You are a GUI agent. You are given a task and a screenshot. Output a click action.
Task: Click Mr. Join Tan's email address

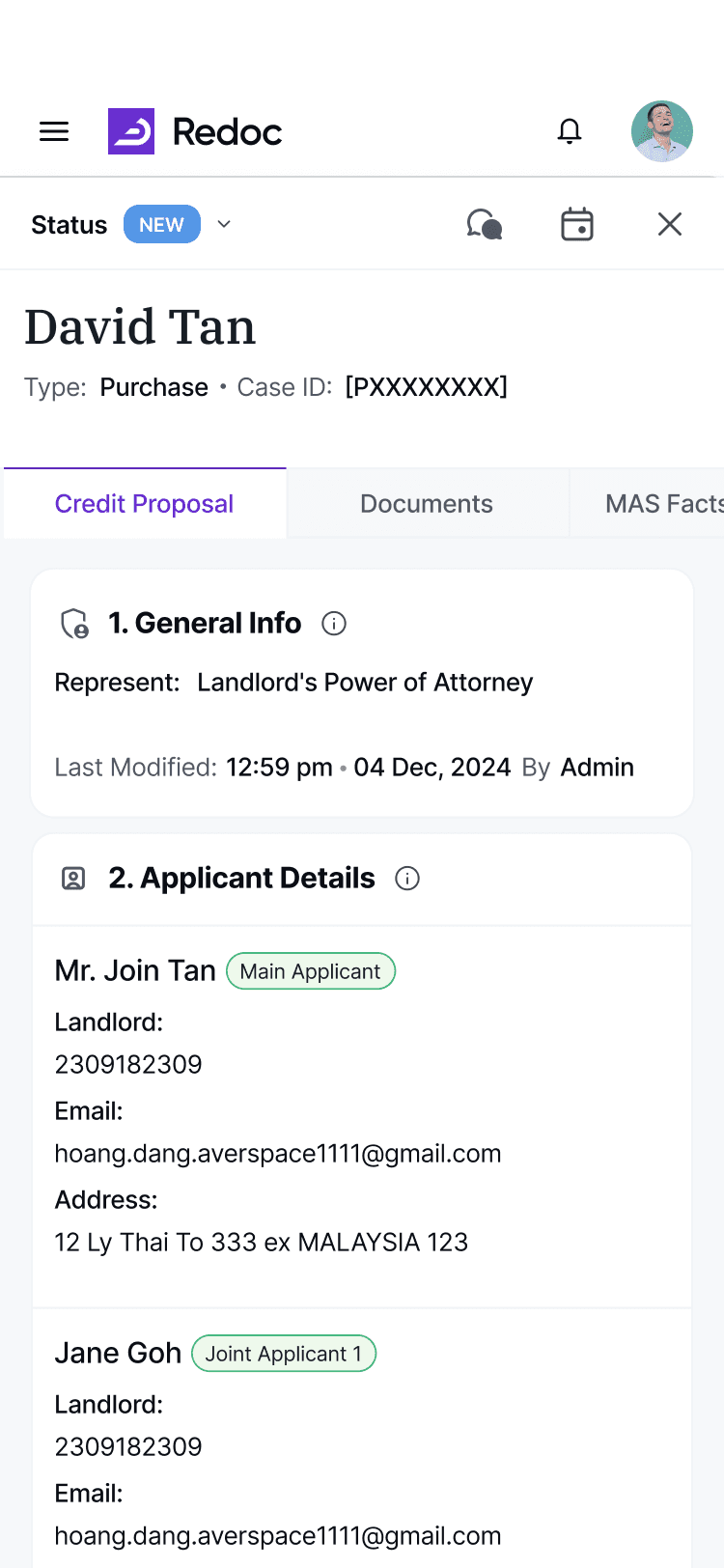coord(277,1154)
